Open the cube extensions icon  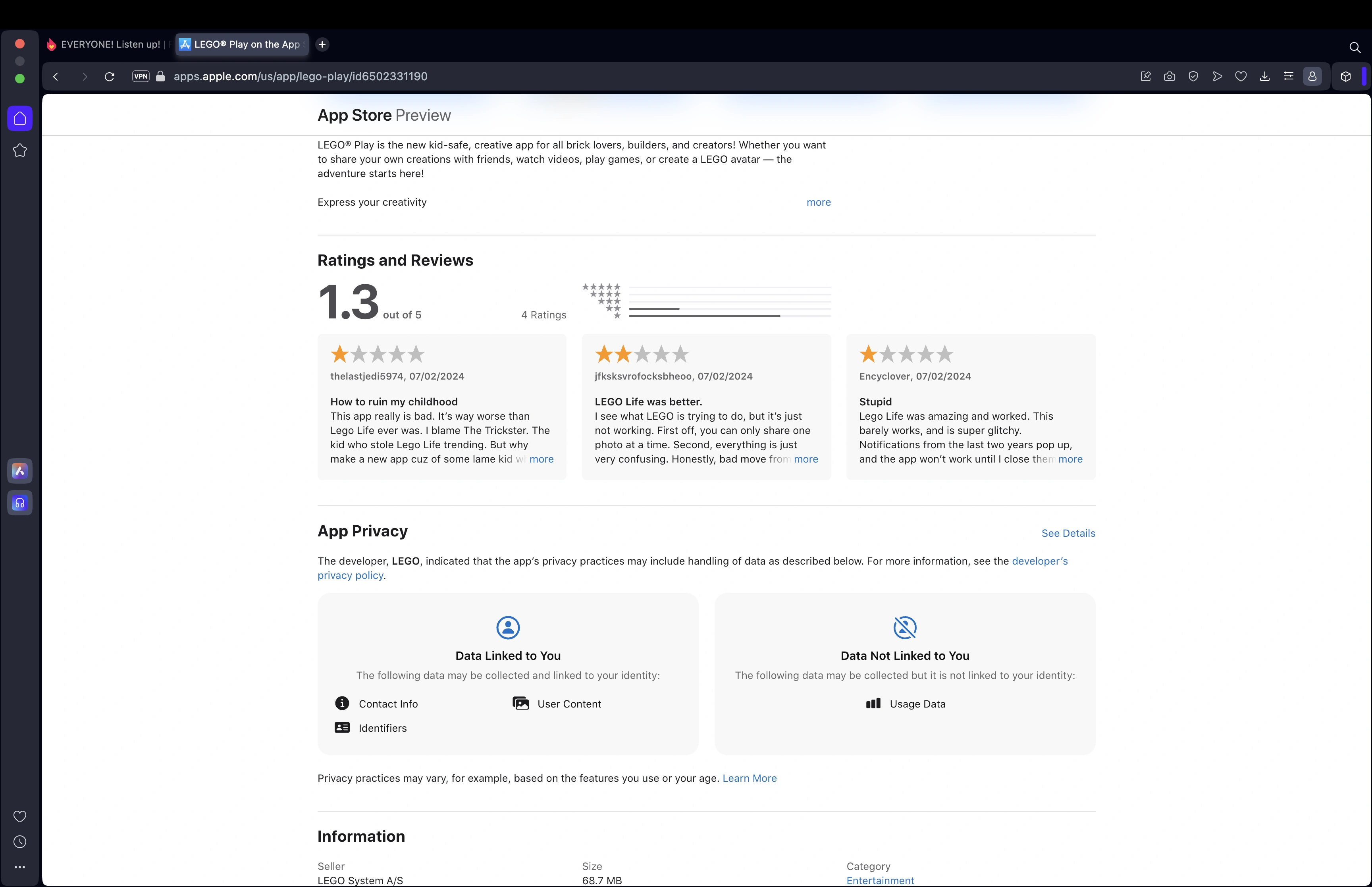pyautogui.click(x=1345, y=77)
